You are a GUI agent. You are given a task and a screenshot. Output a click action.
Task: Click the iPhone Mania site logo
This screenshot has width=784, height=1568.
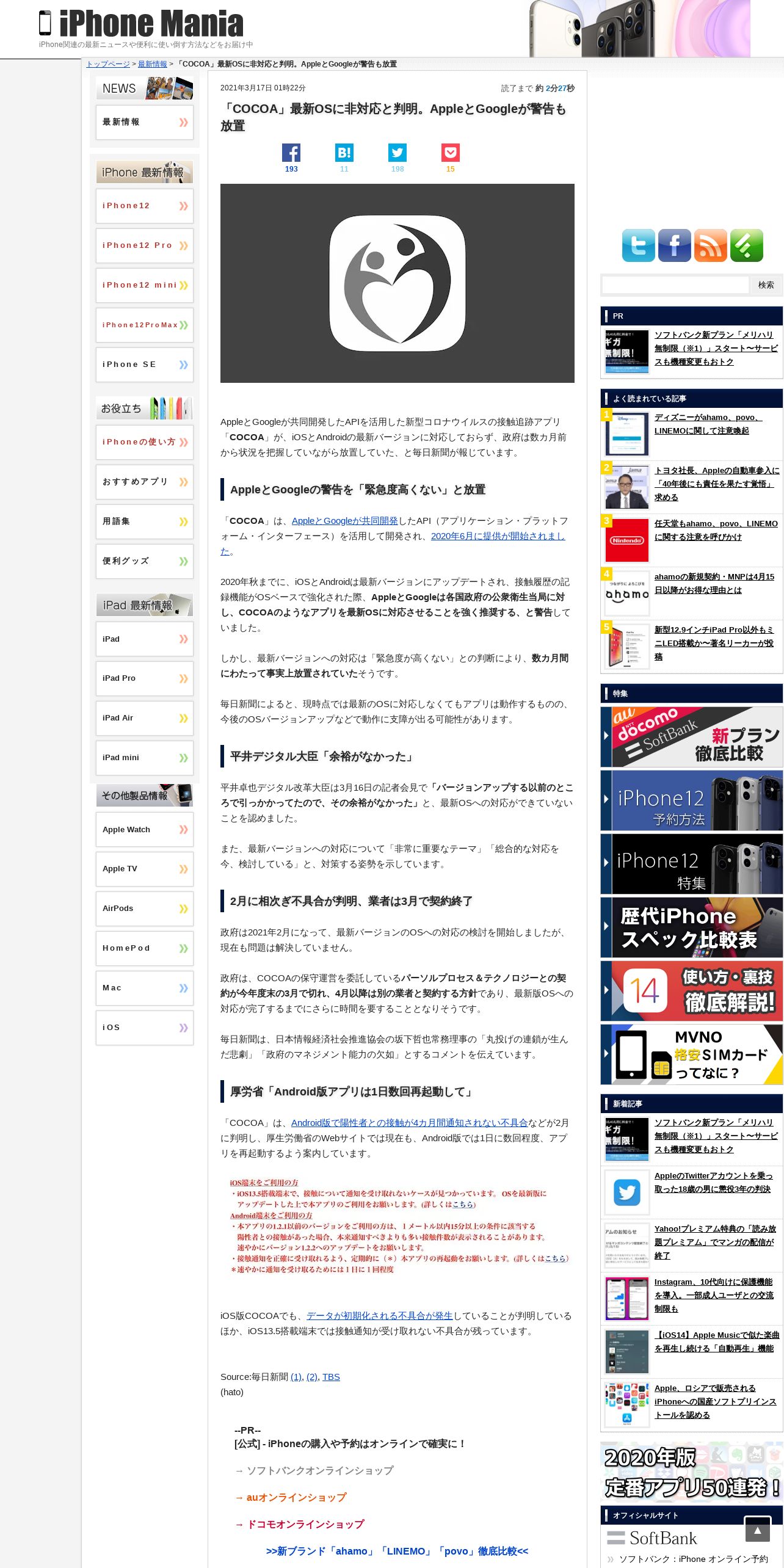coord(141,23)
